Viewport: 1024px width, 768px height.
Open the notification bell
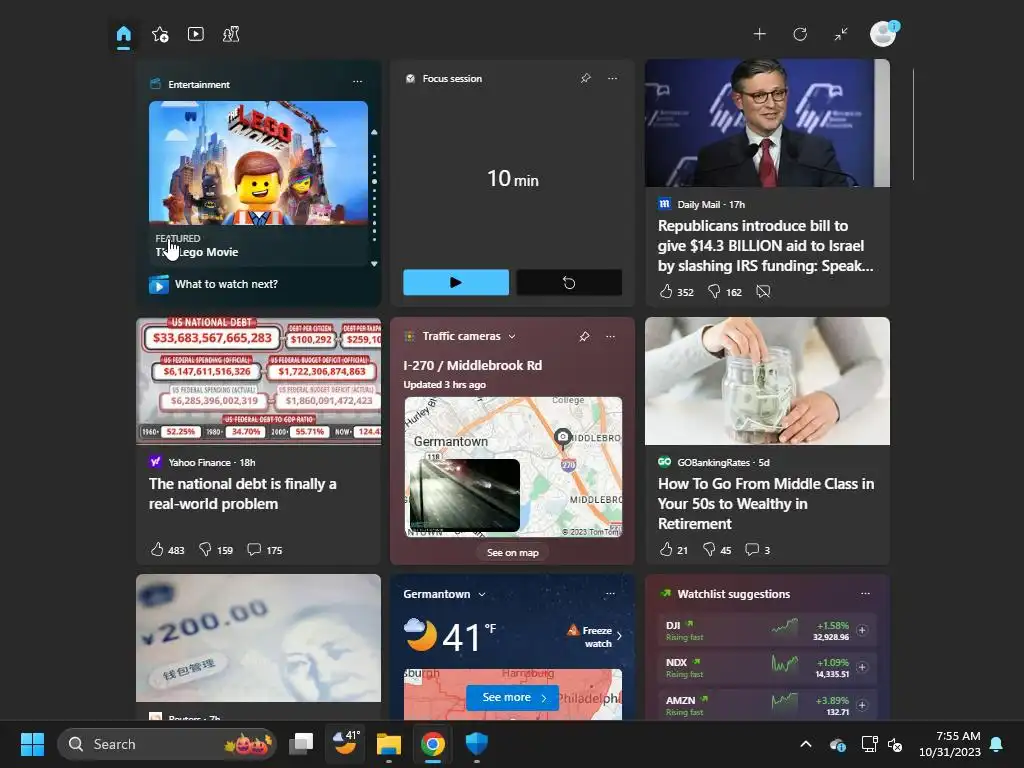click(997, 744)
